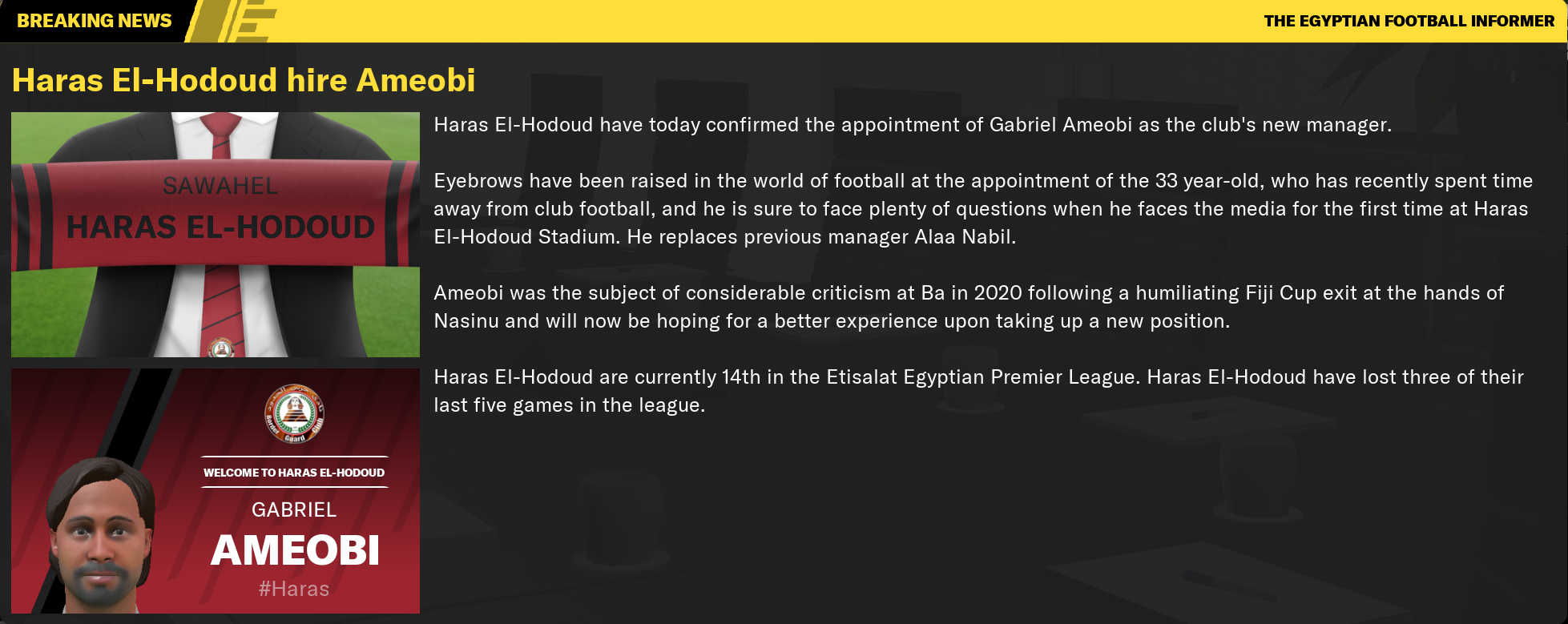Open the Welcome to Haras El-Hodoud card
This screenshot has width=1568, height=624.
pos(216,491)
